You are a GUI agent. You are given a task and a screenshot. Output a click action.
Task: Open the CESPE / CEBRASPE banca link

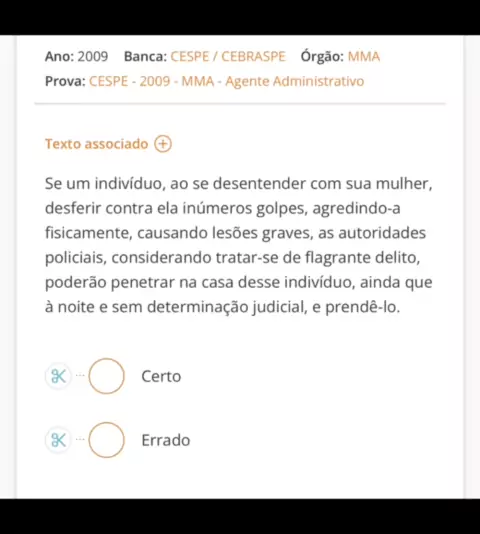click(228, 57)
